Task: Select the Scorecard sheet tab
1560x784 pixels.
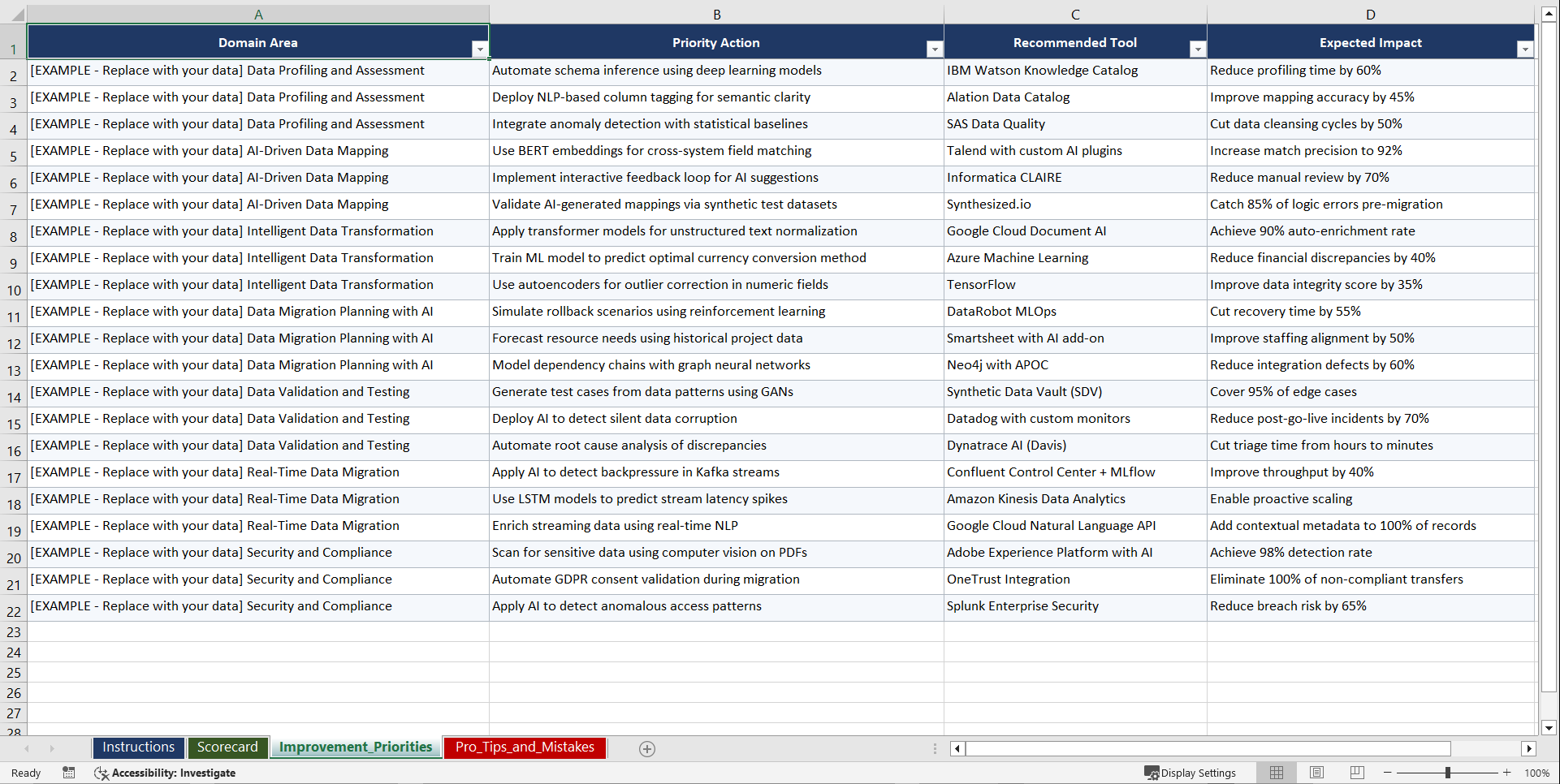Action: coord(227,747)
